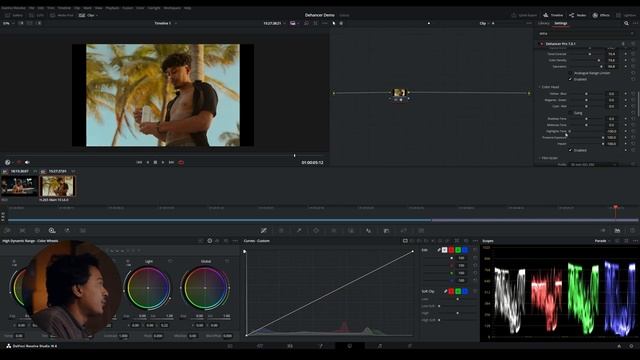Open the Workspace menu
Image resolution: width=640 pixels, height=360 pixels.
click(172, 8)
